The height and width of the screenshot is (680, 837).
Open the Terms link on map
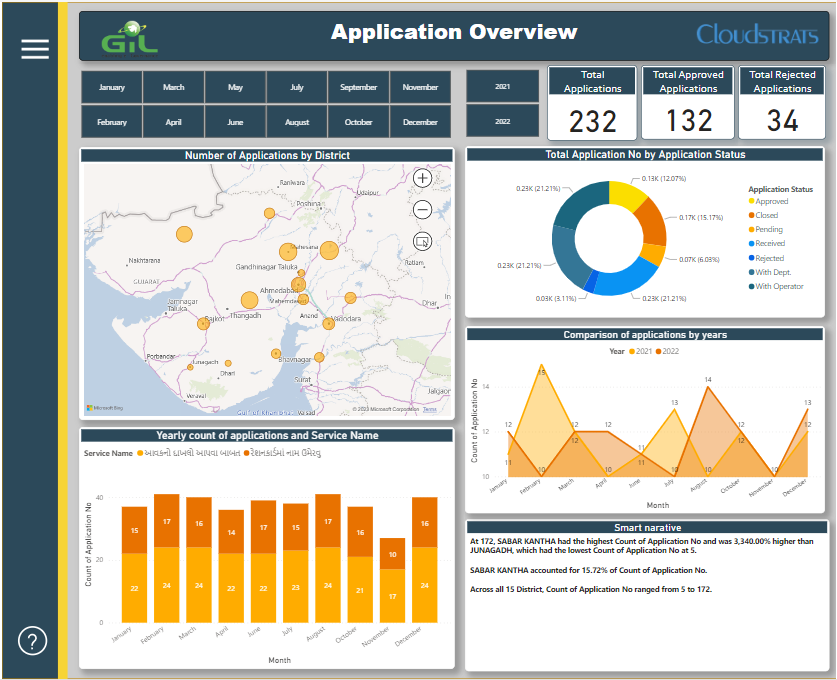tap(429, 409)
